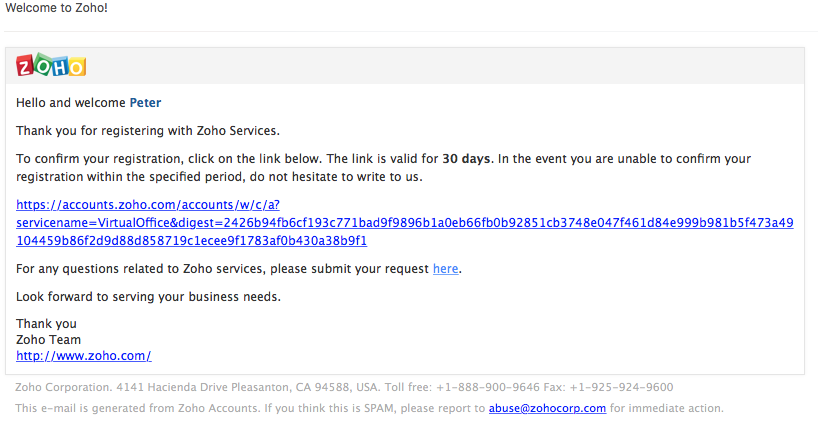Click the 'Thank you for registering' sentence

[x=148, y=130]
